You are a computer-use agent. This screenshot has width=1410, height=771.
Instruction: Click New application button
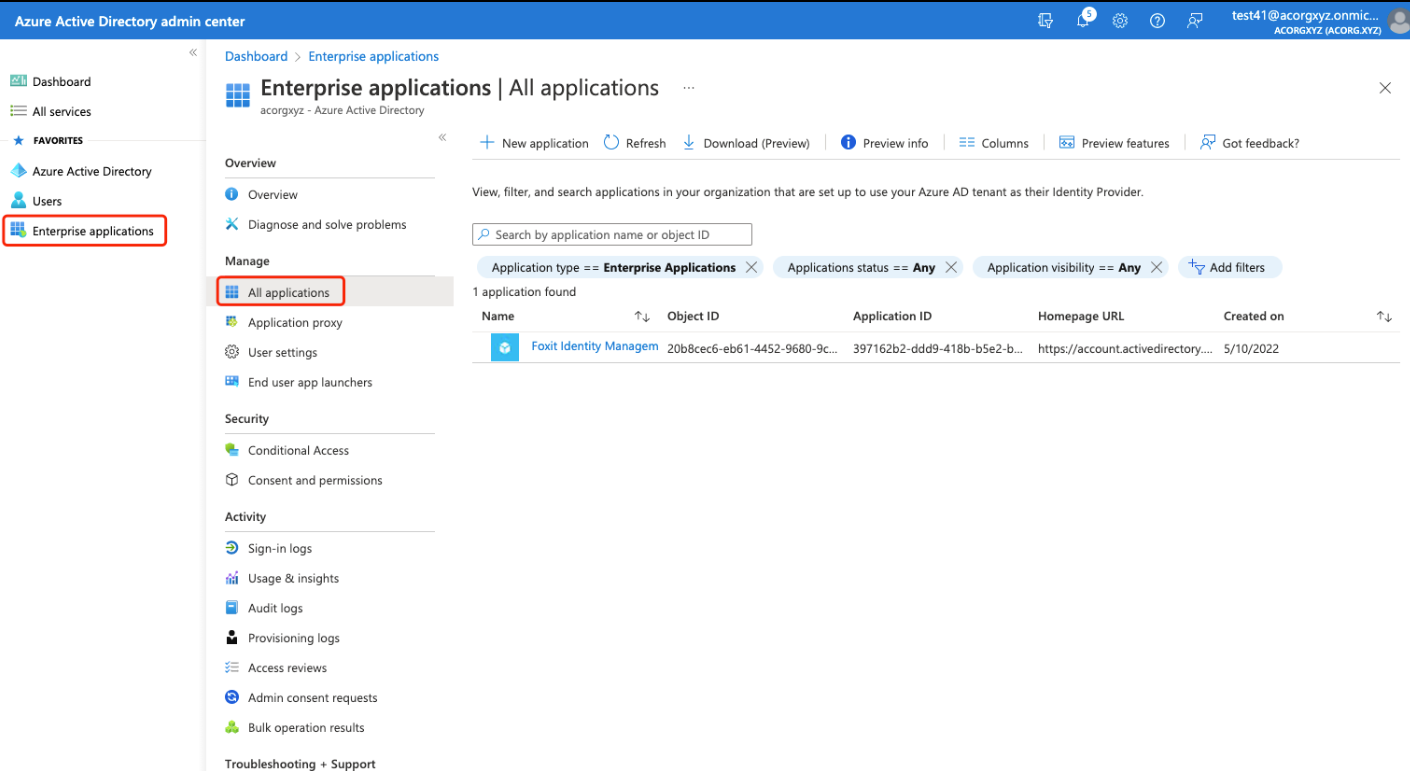click(534, 143)
